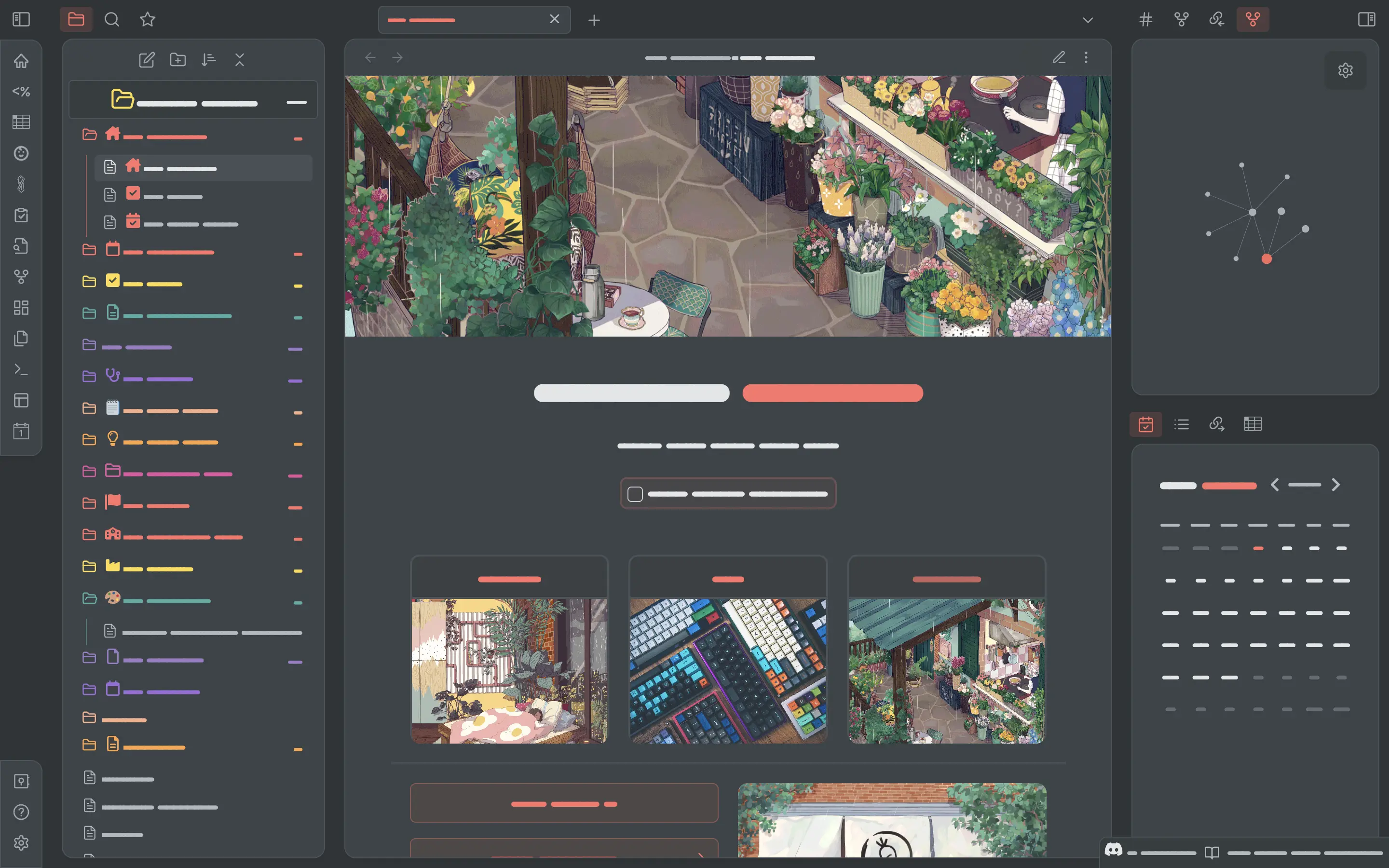
Task: Open the terminal command palette icon
Action: [x=21, y=370]
